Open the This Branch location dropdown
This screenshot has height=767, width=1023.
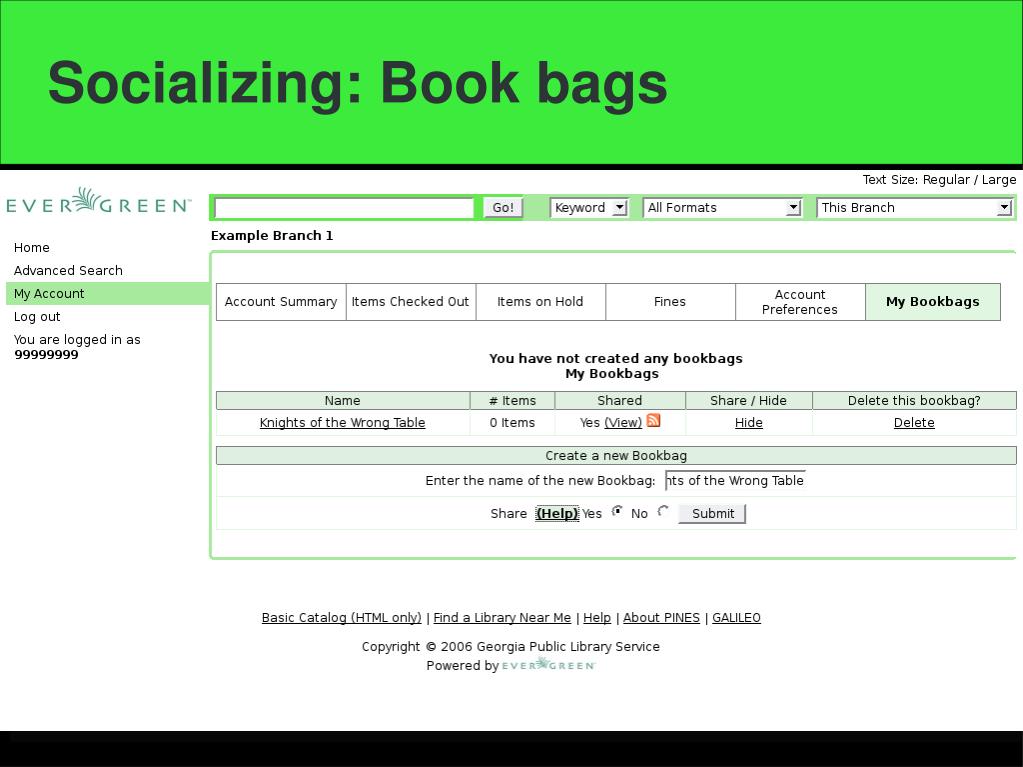[x=914, y=207]
